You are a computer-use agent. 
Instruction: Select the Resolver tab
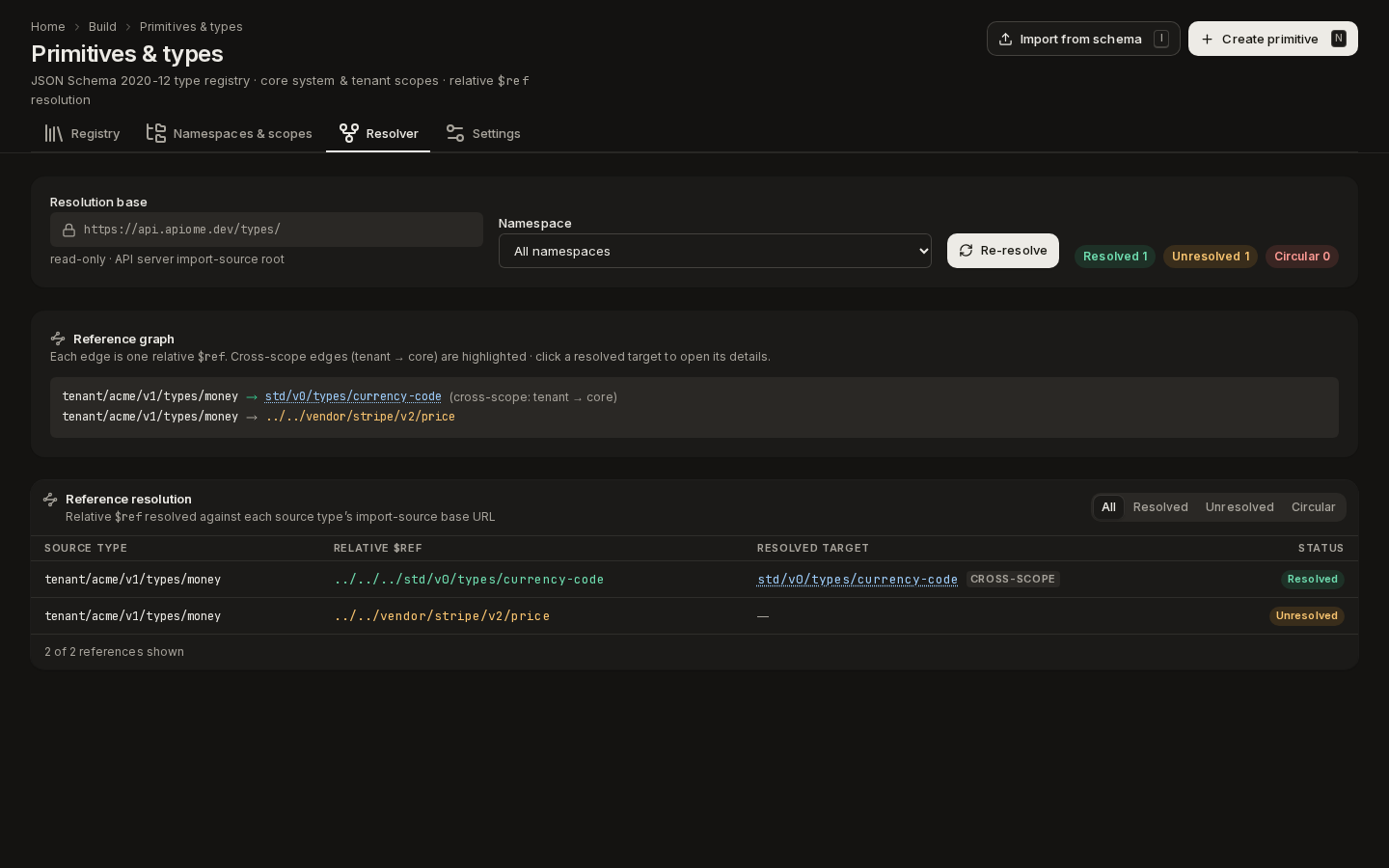pyautogui.click(x=378, y=133)
